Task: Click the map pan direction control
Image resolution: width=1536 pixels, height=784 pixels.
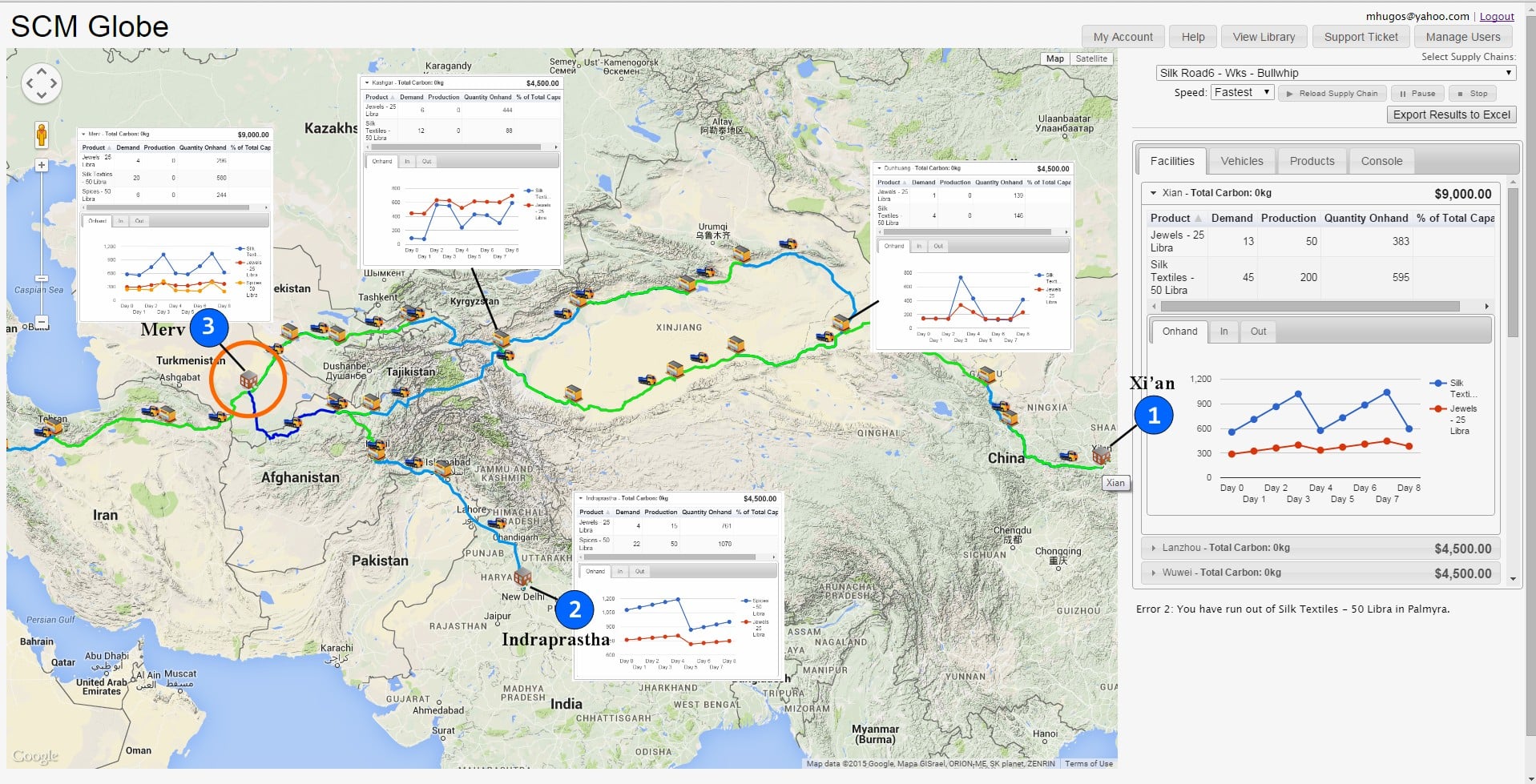Action: (x=42, y=83)
